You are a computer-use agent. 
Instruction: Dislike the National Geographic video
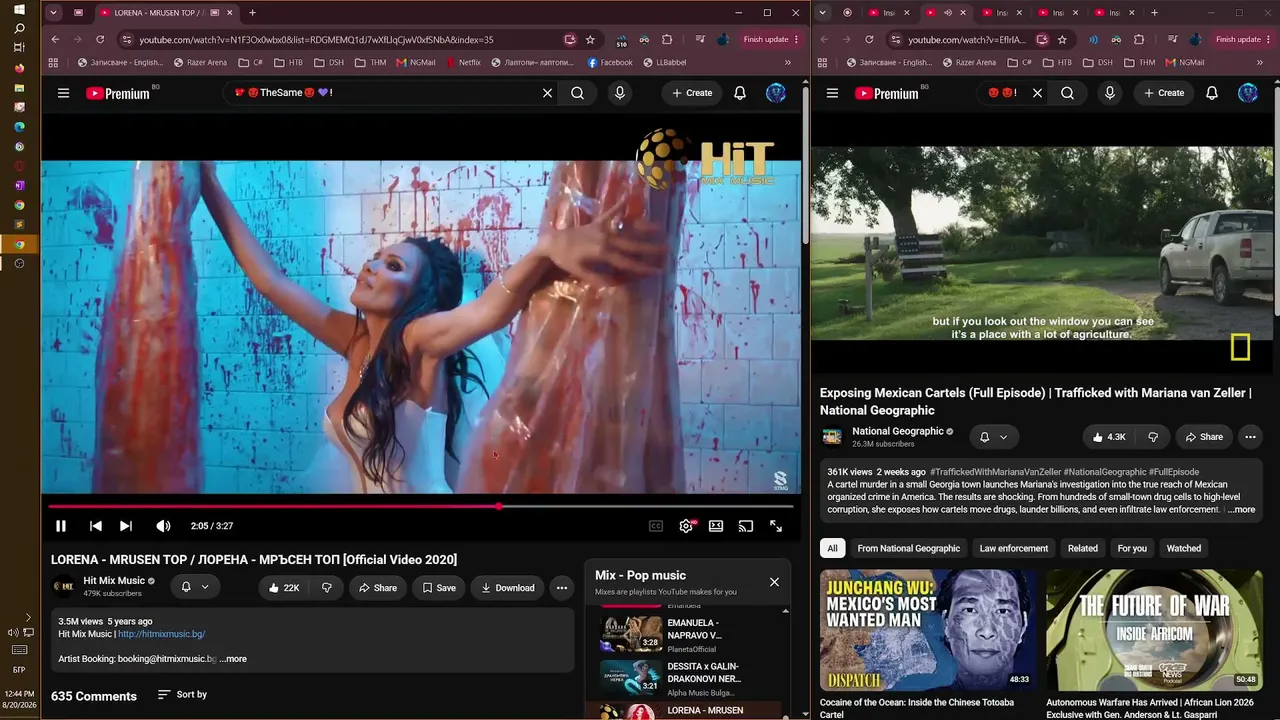pyautogui.click(x=1153, y=437)
